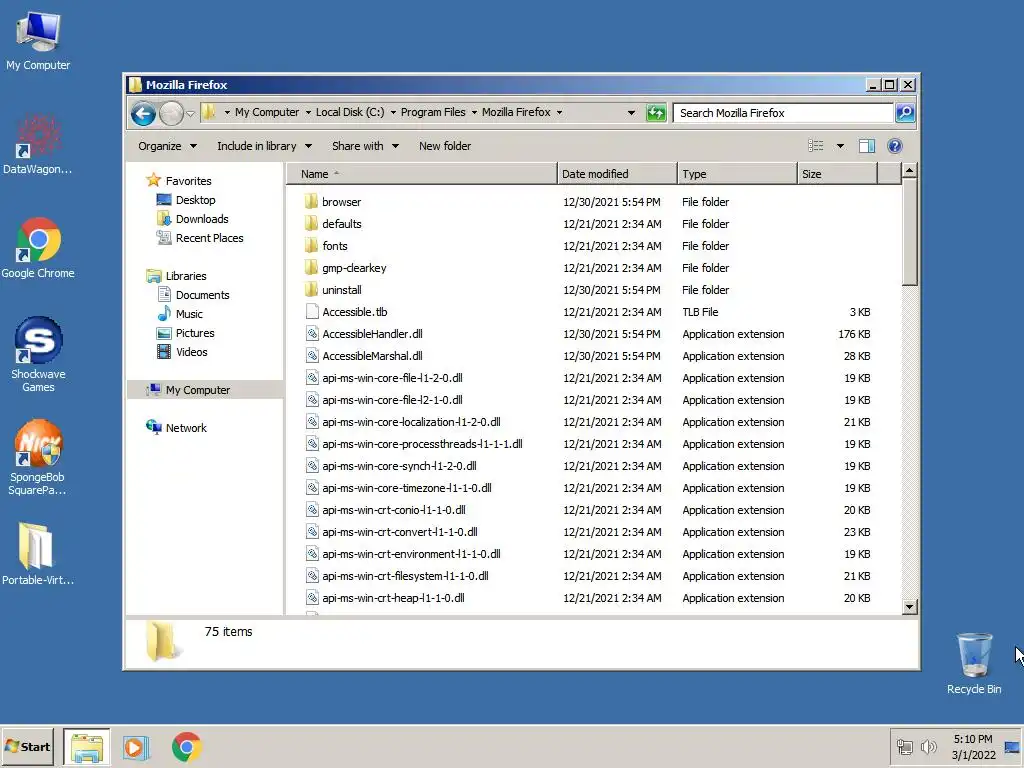Open the recent pages dropdown arrow

click(x=190, y=114)
